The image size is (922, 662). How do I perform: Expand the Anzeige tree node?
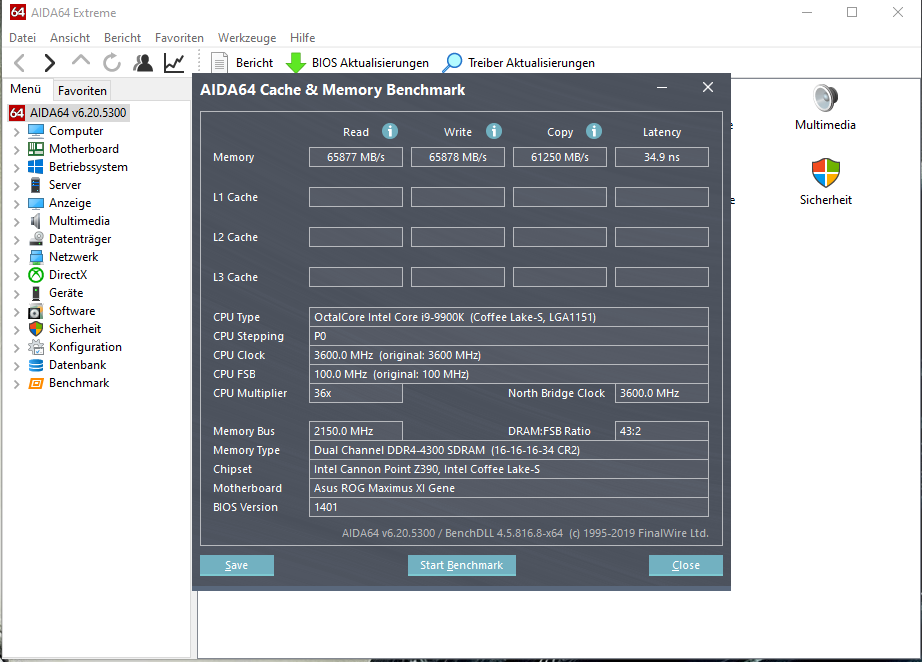[x=16, y=204]
